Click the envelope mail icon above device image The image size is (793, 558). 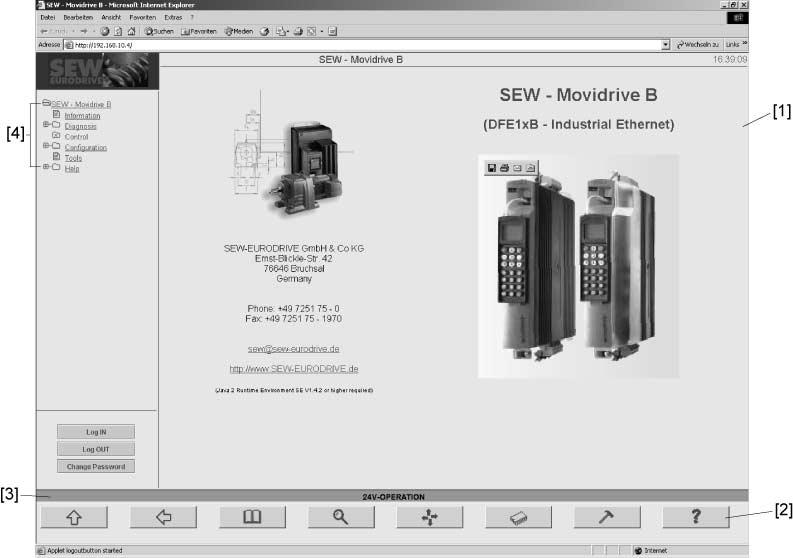click(517, 168)
